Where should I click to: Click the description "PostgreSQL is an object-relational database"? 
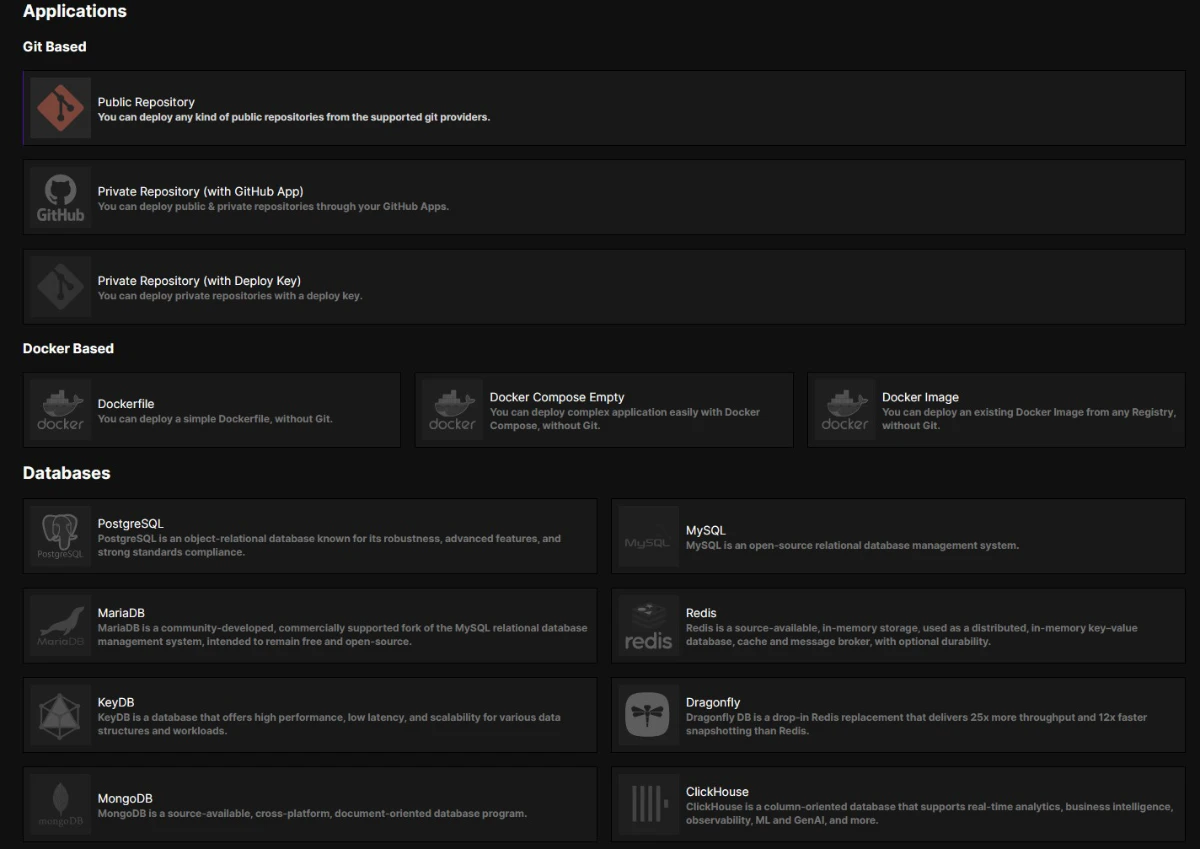coord(329,545)
